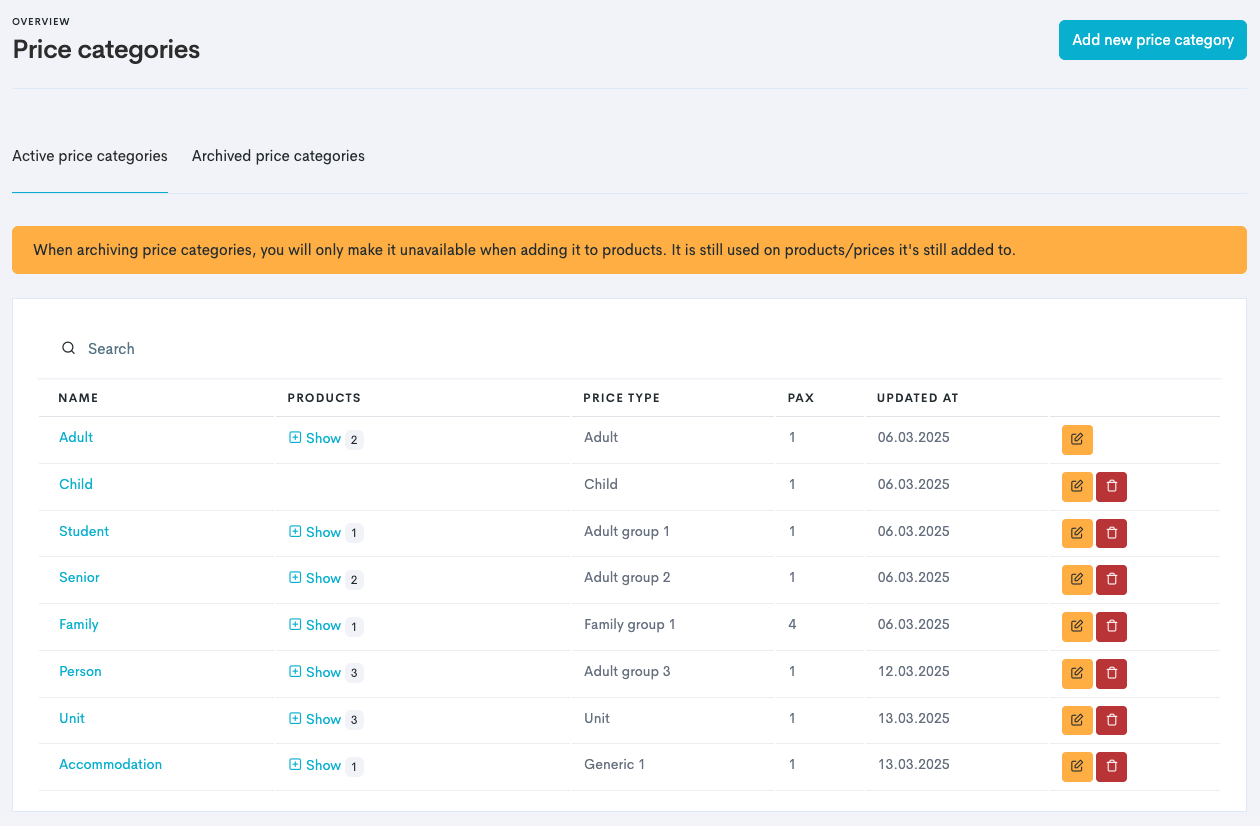
Task: Delete the Person price category
Action: (1111, 673)
